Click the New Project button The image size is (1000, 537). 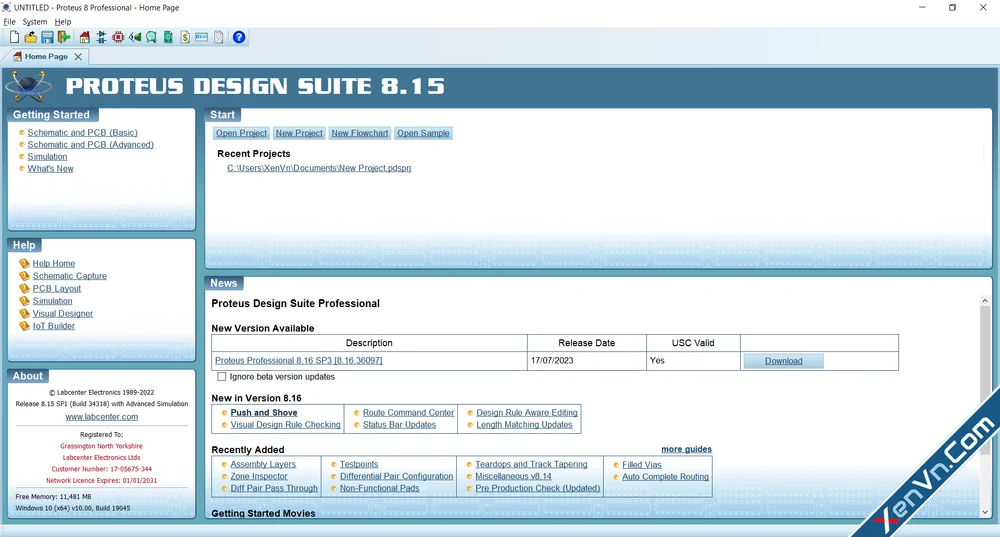click(299, 133)
